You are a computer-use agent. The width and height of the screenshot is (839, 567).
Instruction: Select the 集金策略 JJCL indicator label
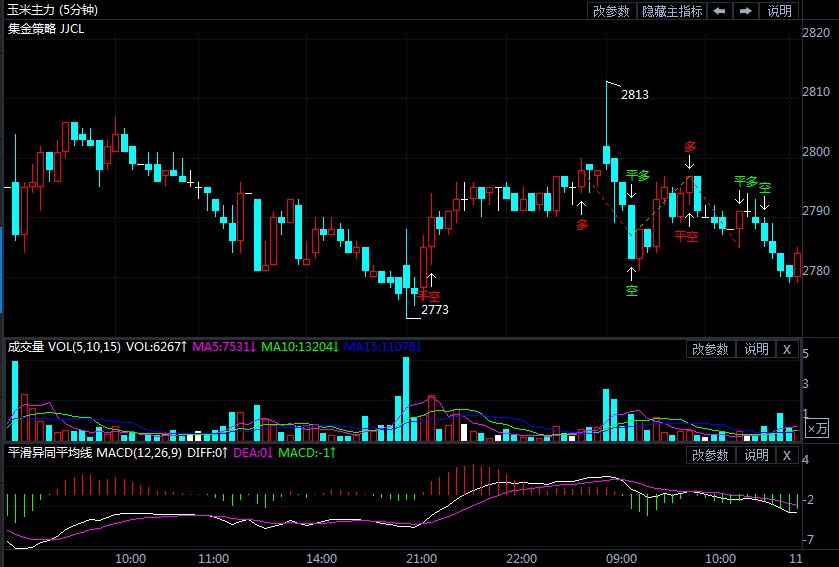coord(46,29)
